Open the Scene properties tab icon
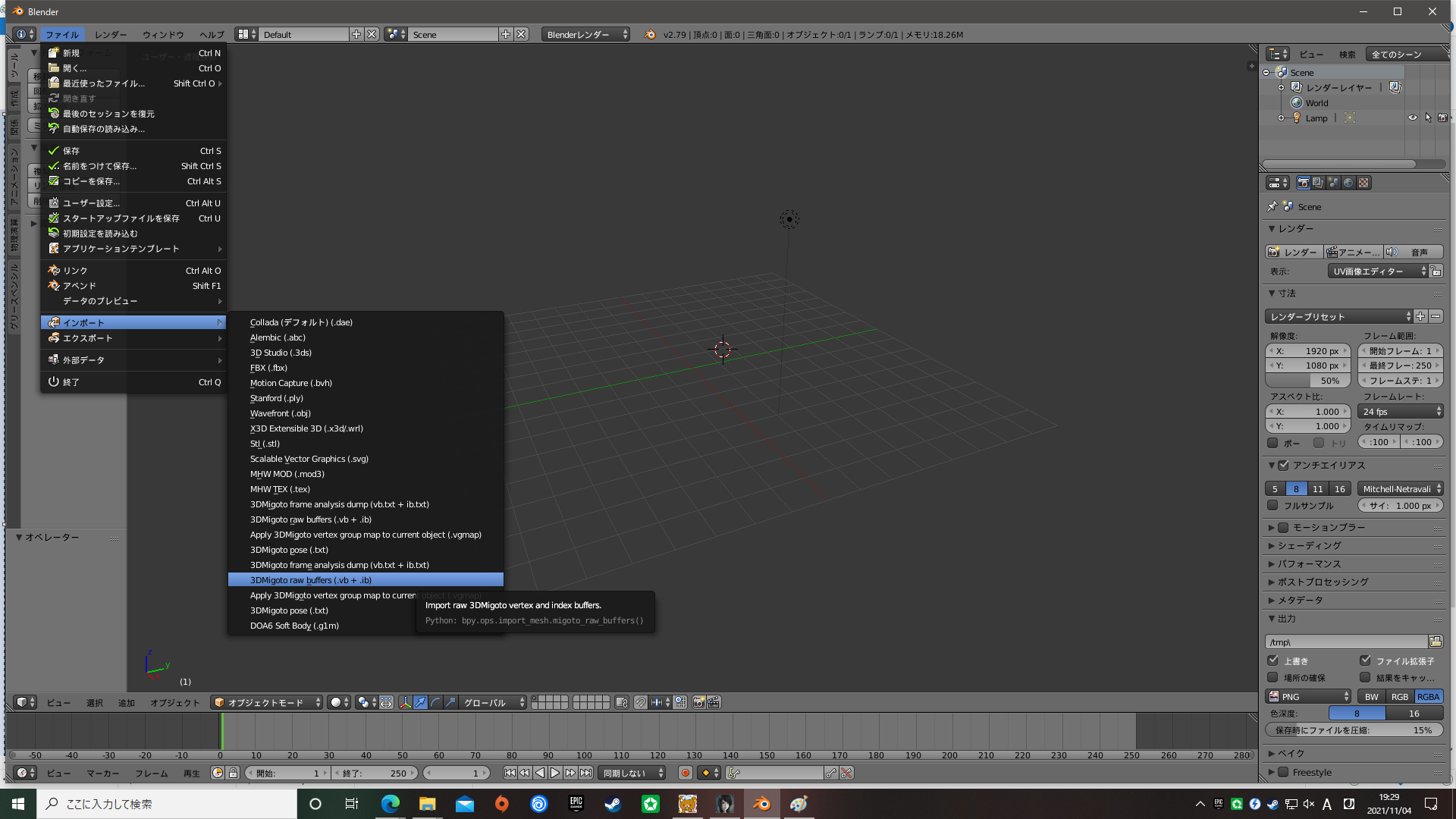The image size is (1456, 819). (x=1333, y=183)
